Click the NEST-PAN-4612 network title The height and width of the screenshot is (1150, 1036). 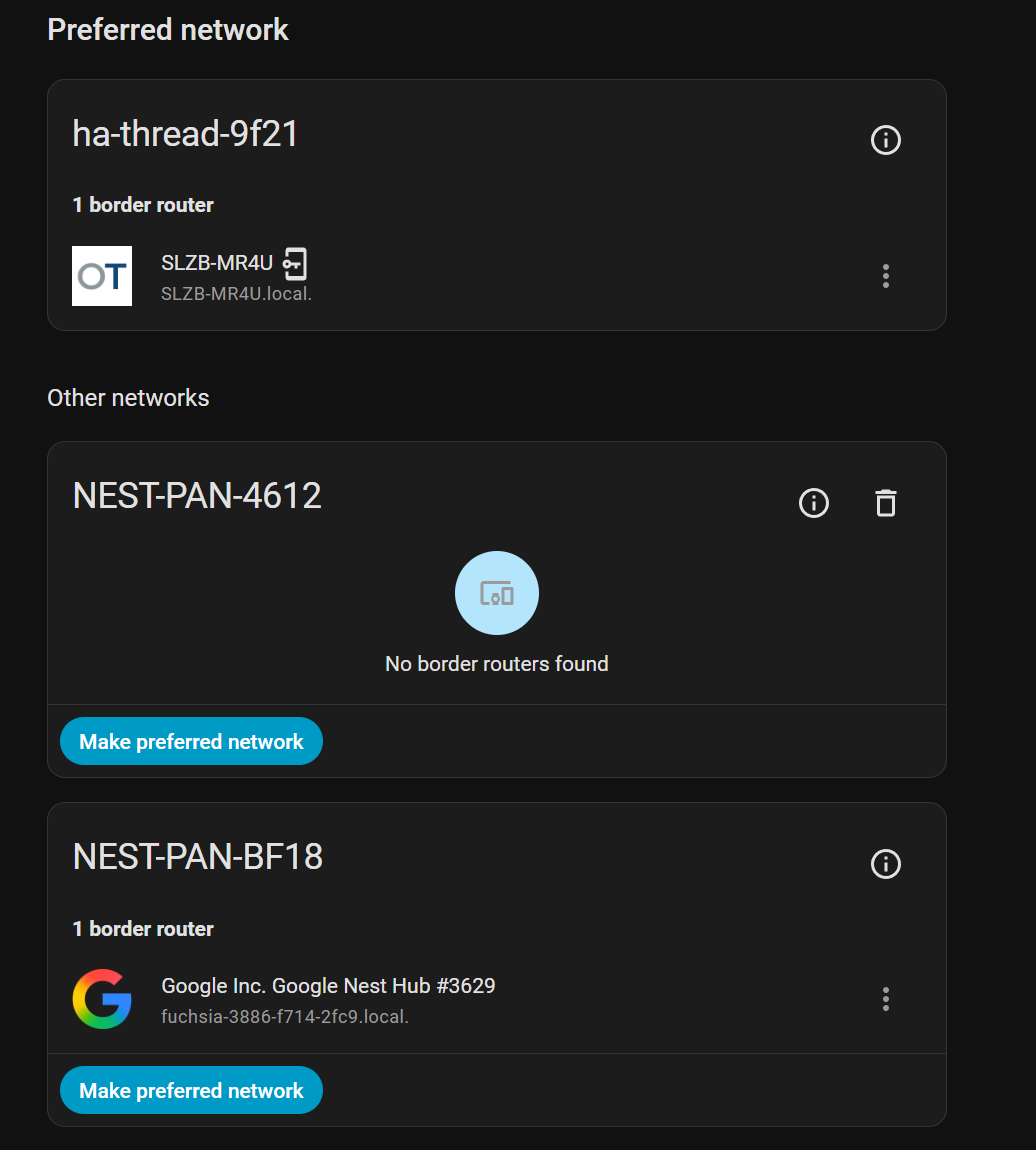[x=196, y=496]
